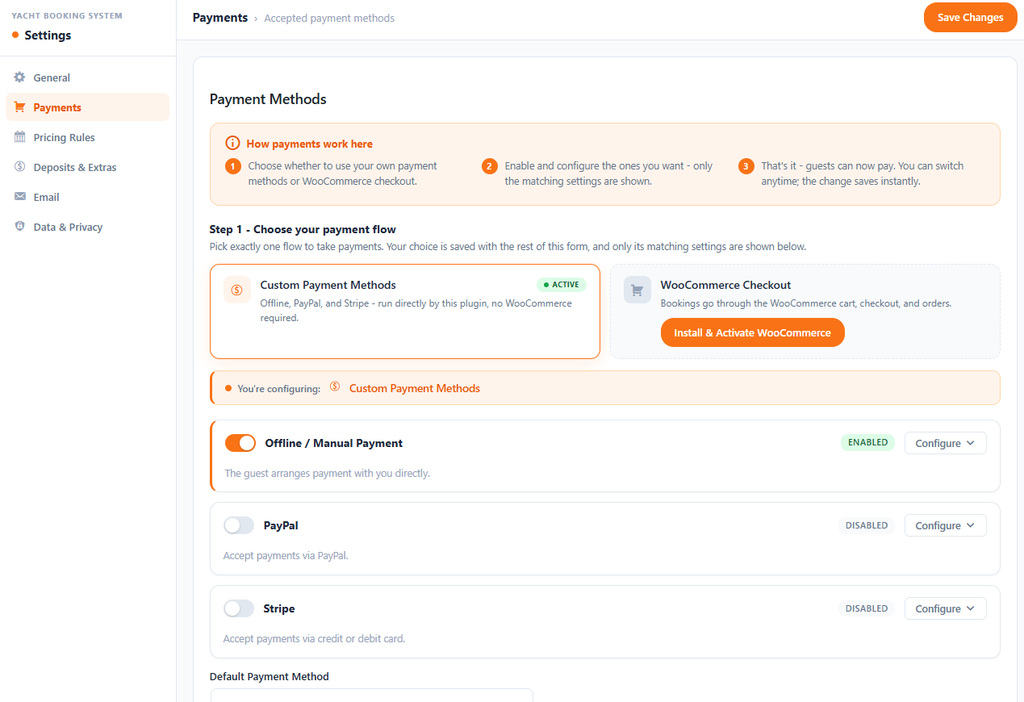
Task: Click the 'Stripe' method label
Action: [279, 608]
